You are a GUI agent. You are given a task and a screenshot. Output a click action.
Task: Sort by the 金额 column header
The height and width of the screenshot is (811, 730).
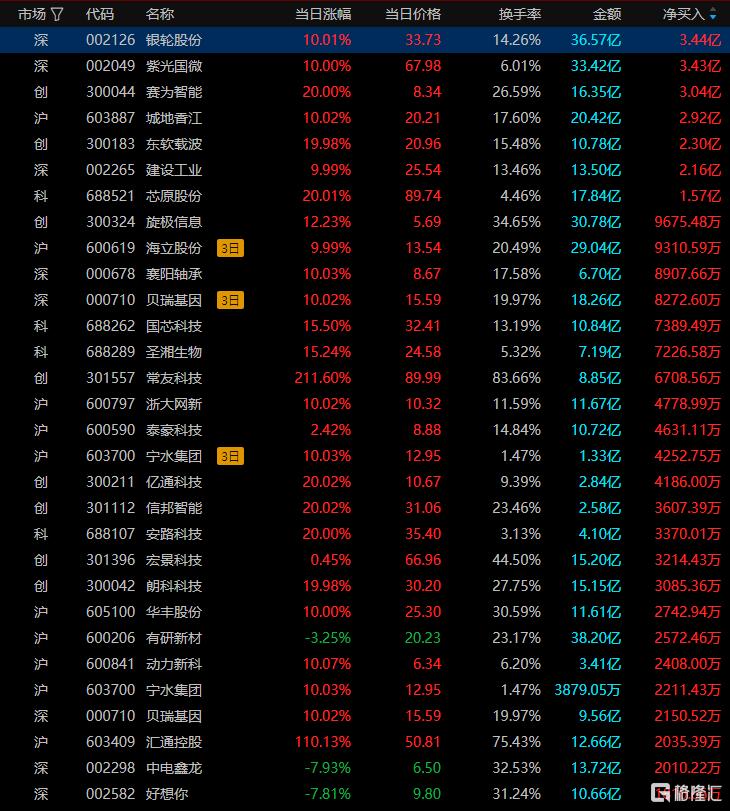pos(607,14)
